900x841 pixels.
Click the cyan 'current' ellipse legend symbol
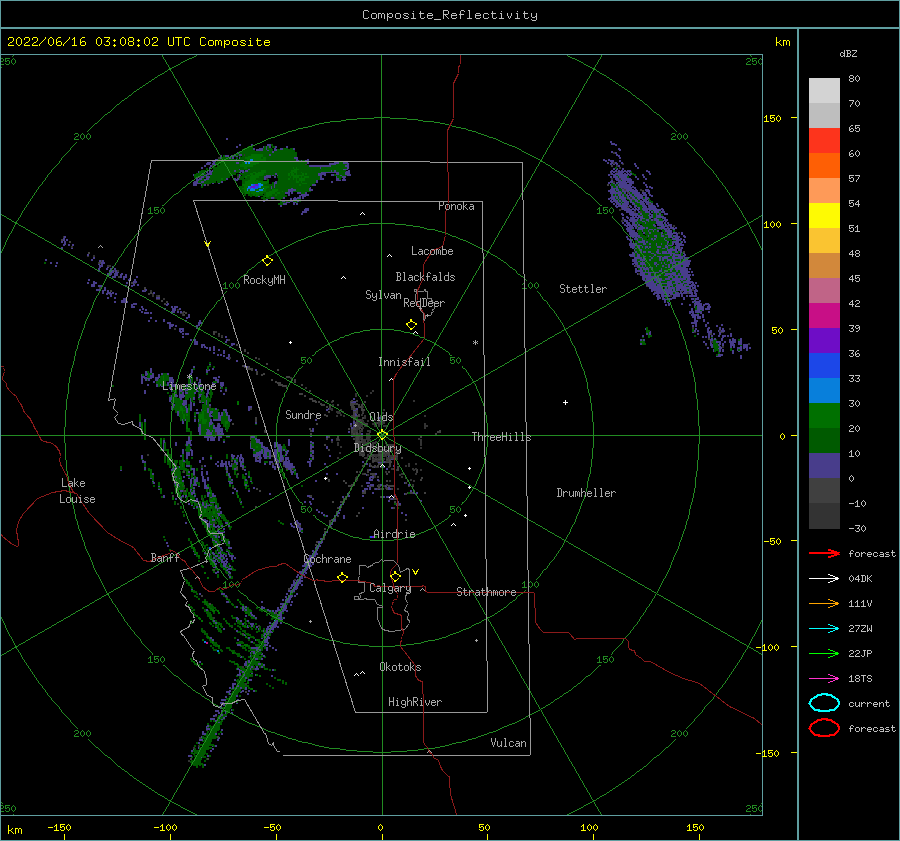[x=824, y=703]
